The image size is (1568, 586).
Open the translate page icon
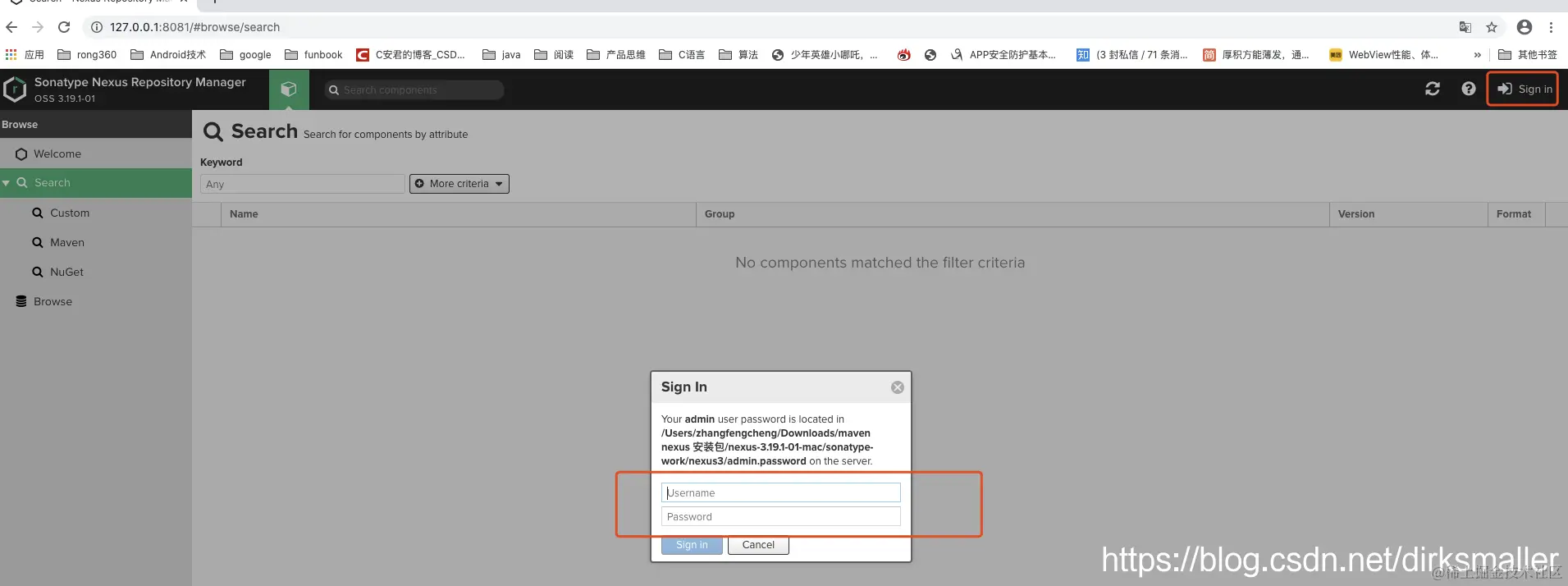click(1465, 27)
